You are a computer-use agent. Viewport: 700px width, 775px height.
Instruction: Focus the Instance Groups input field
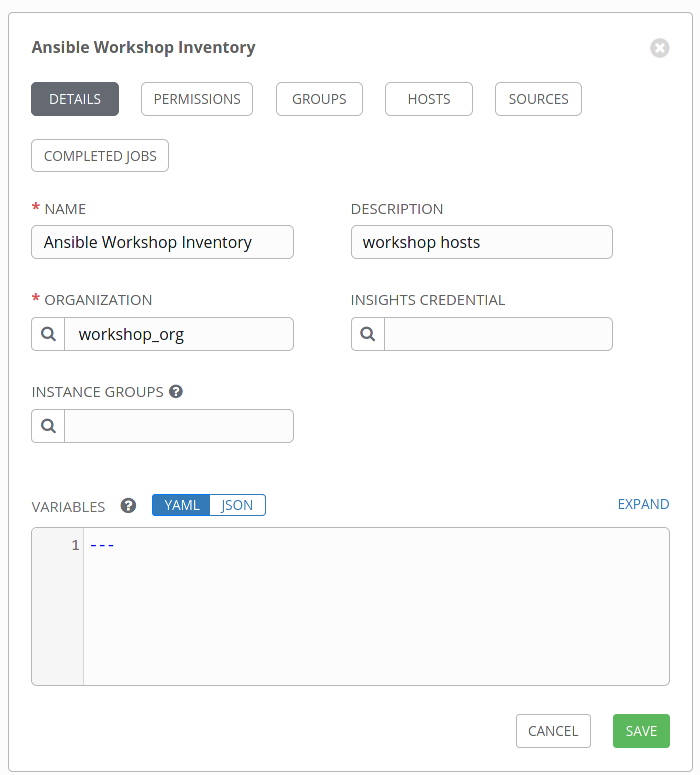(179, 426)
